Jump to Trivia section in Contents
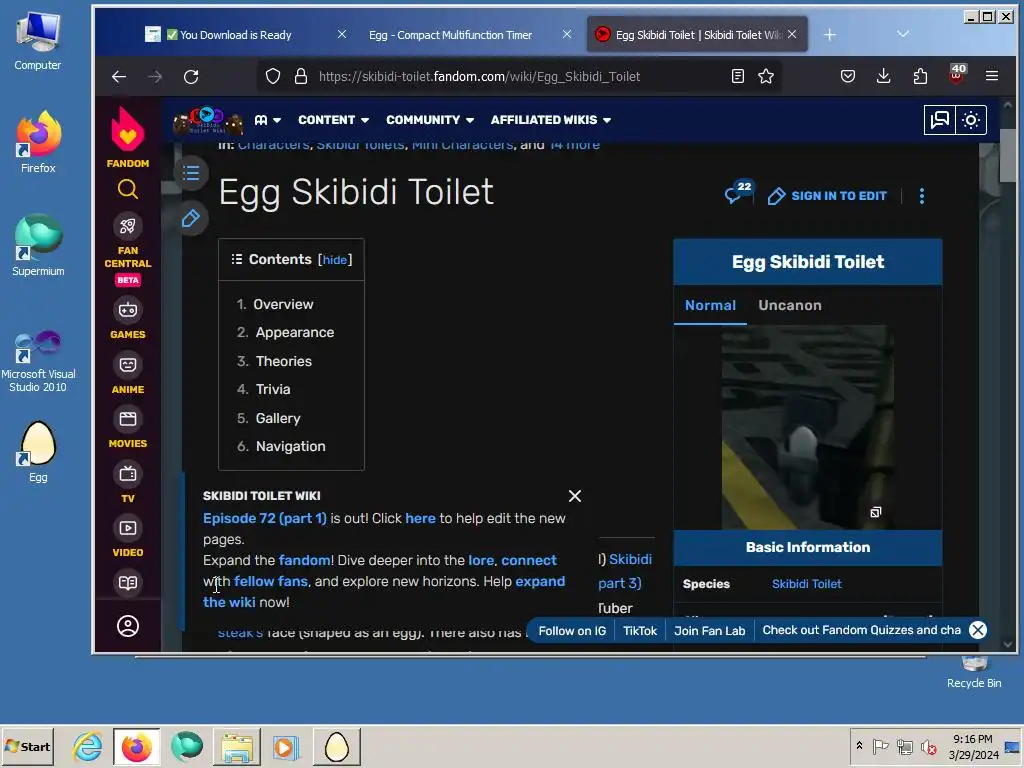 pyautogui.click(x=273, y=389)
